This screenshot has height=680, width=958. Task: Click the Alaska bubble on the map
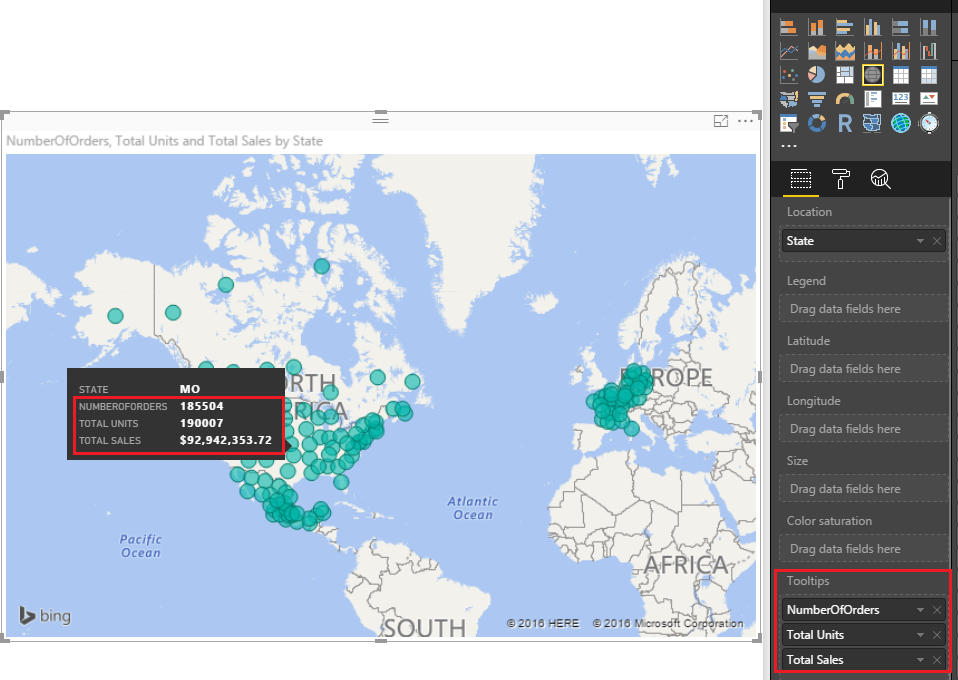coord(115,316)
